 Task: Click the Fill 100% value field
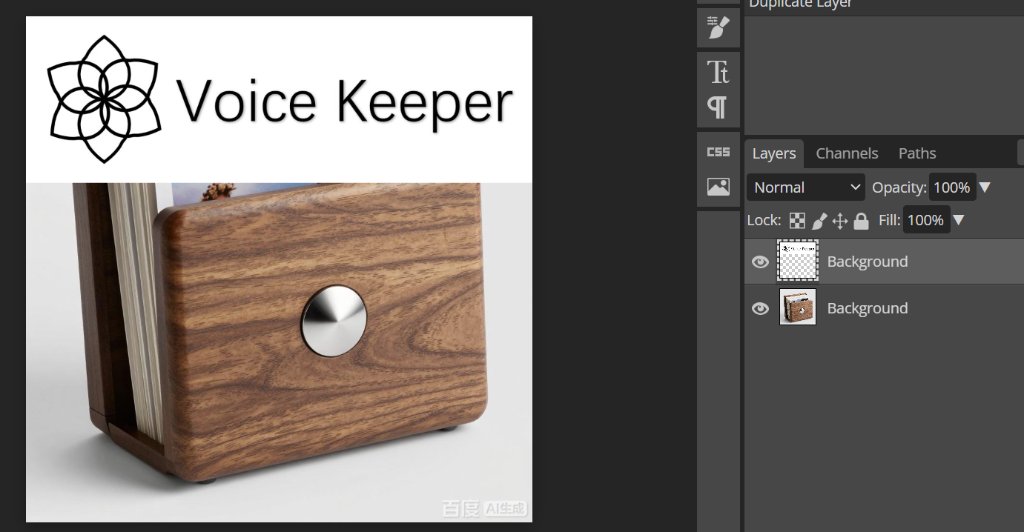[925, 220]
